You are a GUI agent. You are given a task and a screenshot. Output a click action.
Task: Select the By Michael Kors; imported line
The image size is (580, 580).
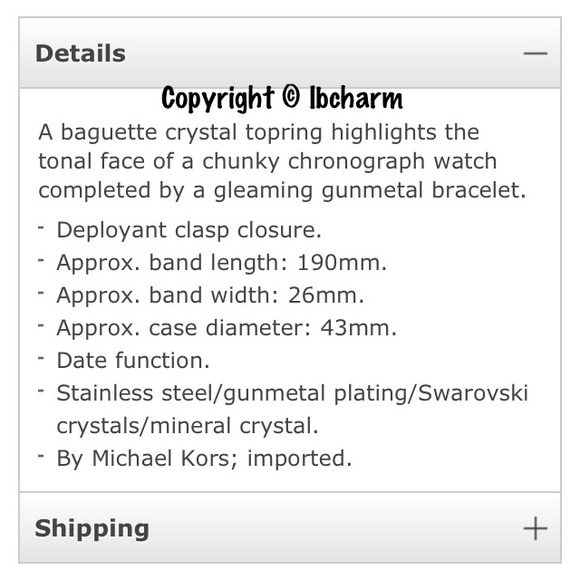coord(204,458)
